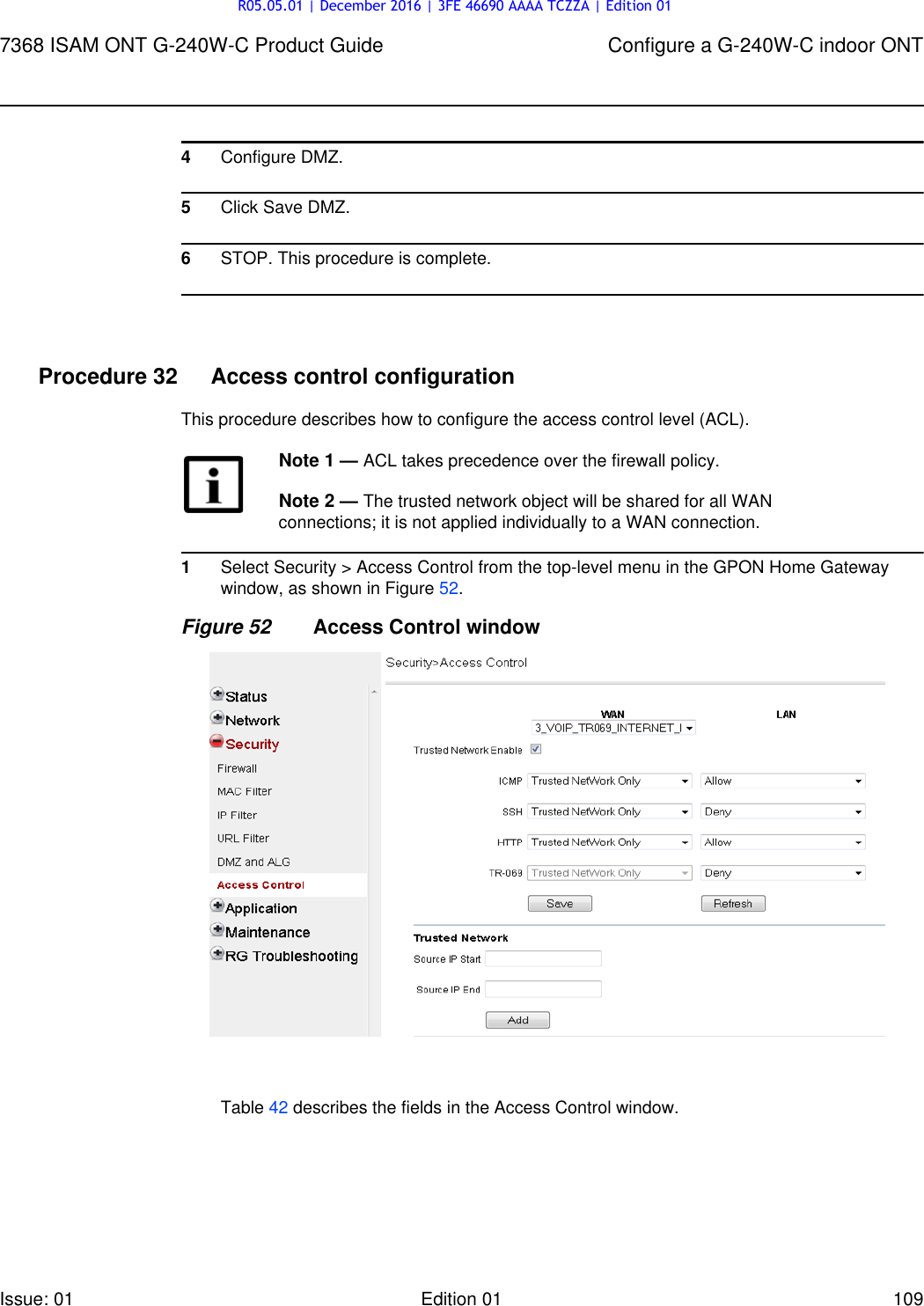
Task: Click the Save button
Action: pos(560,902)
